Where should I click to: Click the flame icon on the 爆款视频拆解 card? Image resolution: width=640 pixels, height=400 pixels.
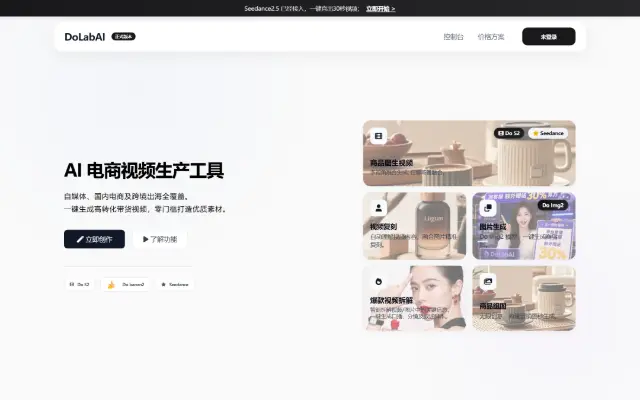pyautogui.click(x=378, y=281)
